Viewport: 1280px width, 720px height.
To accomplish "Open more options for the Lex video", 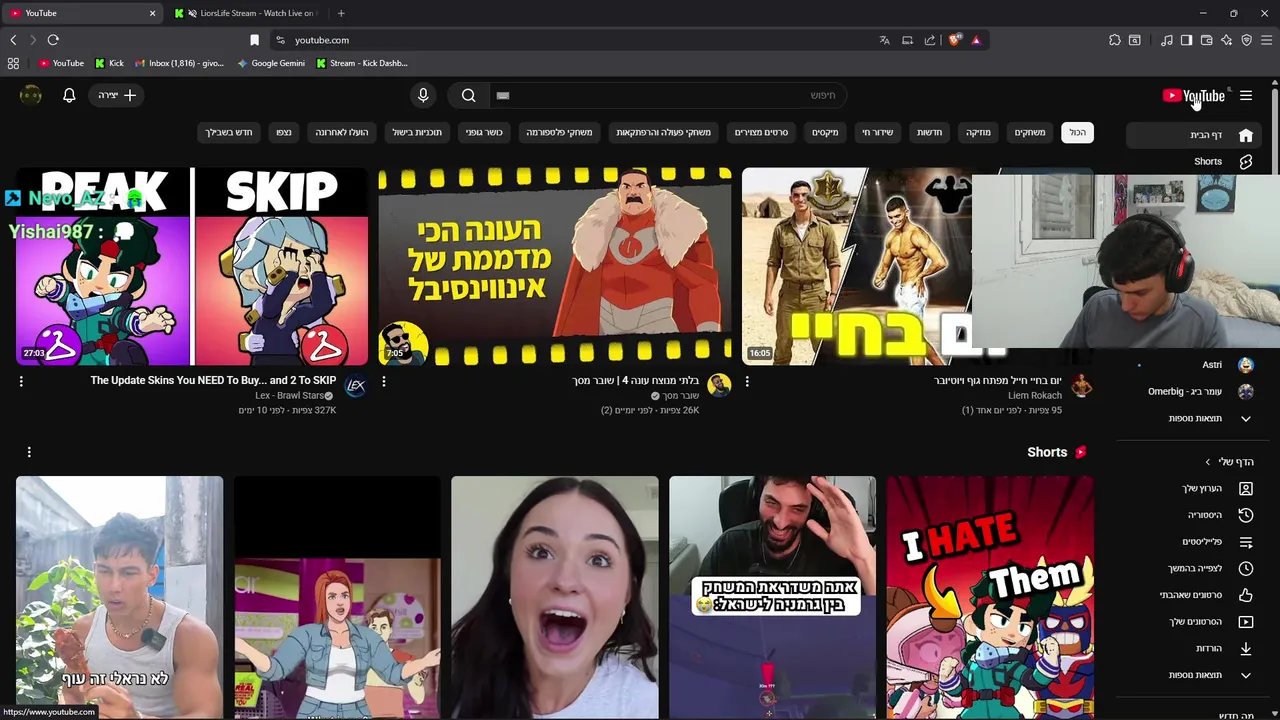I will [21, 381].
